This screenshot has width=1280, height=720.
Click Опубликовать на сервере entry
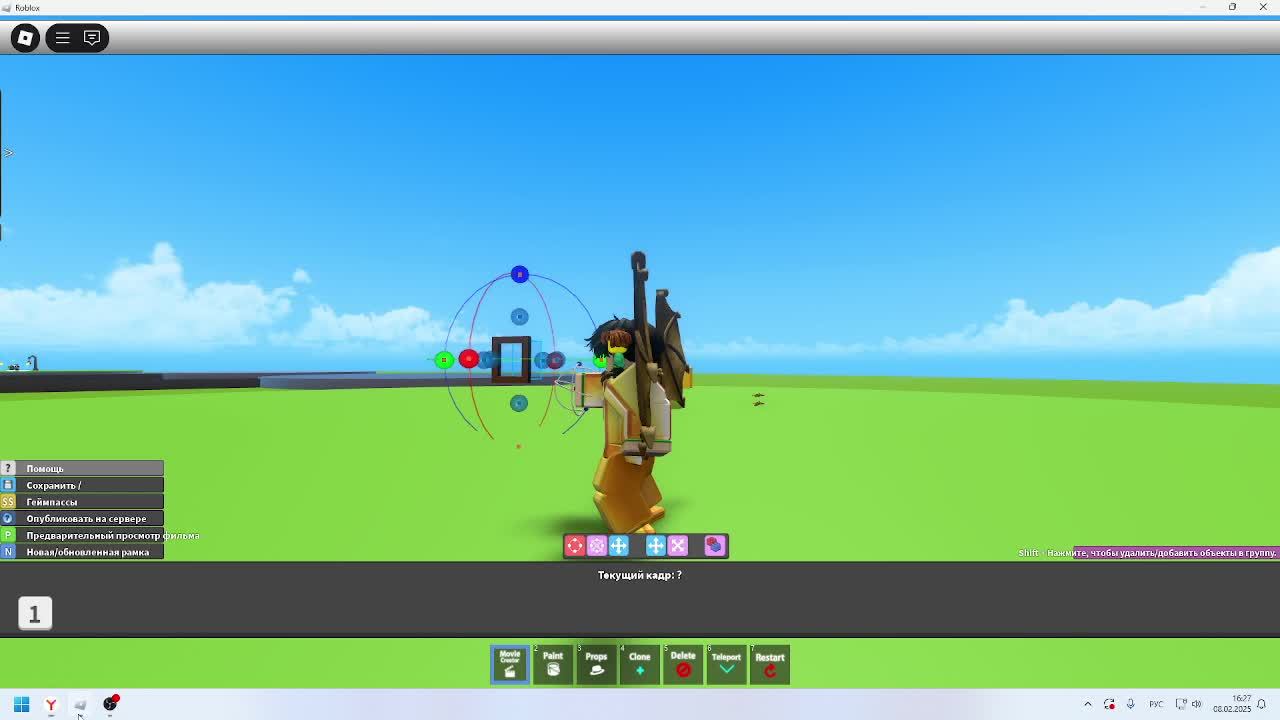point(82,519)
